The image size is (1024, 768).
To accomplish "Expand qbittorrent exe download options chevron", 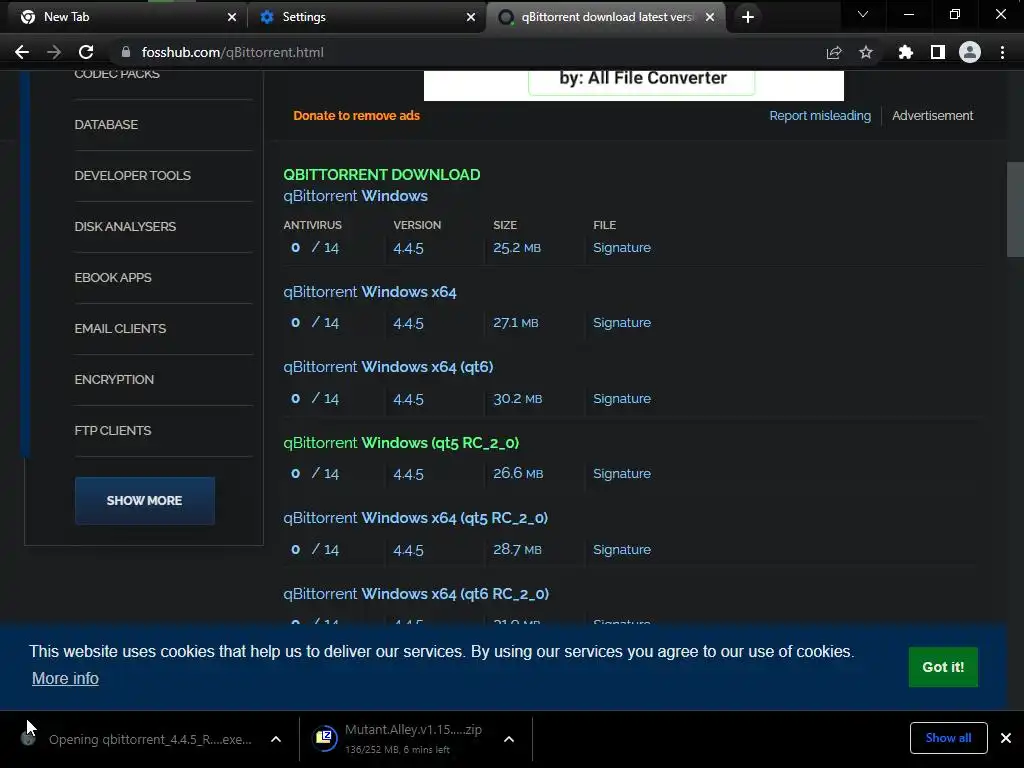I will (276, 739).
